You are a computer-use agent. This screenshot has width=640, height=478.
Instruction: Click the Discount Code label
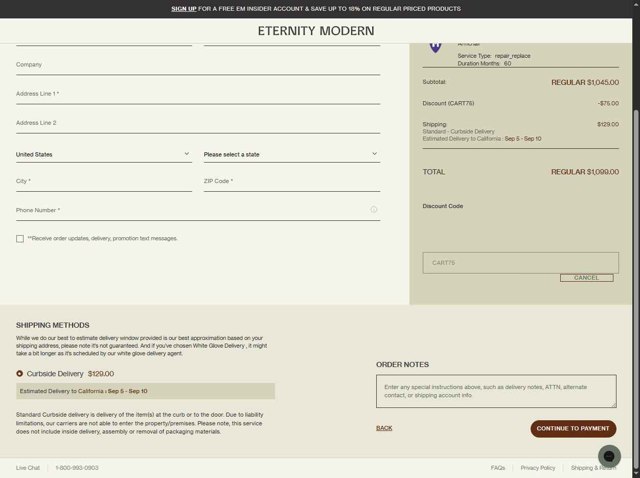pyautogui.click(x=442, y=206)
